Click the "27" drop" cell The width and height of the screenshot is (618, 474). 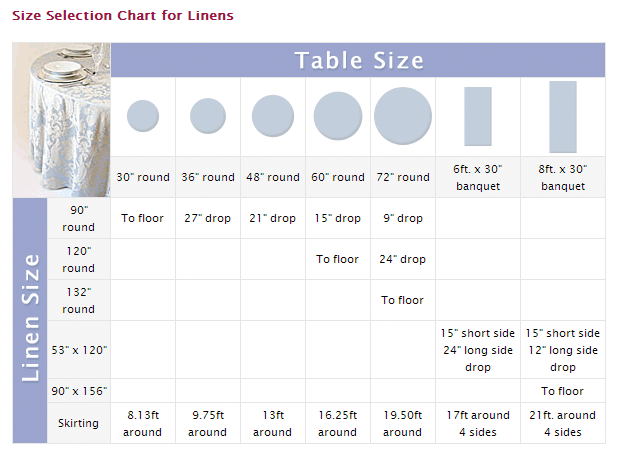(x=207, y=218)
